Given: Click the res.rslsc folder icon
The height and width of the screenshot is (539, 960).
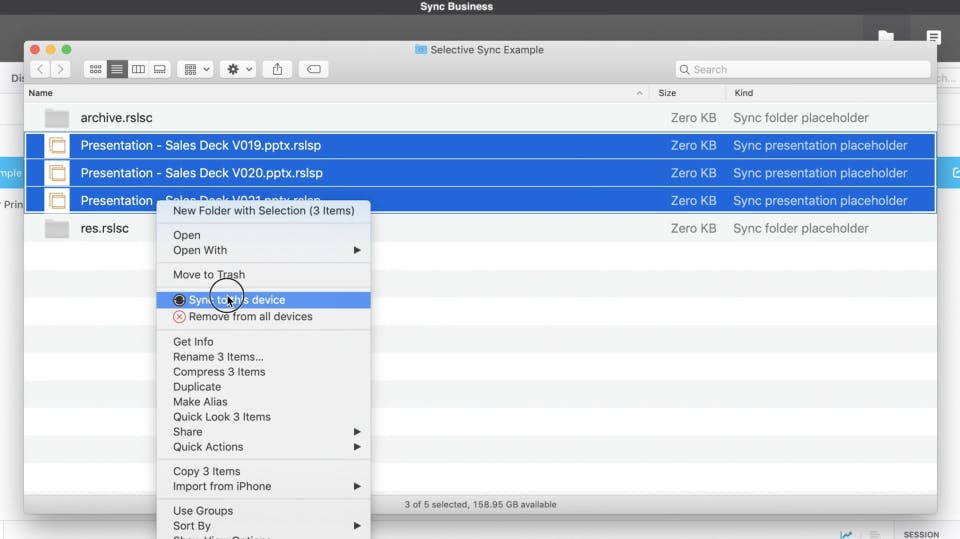Looking at the screenshot, I should pyautogui.click(x=57, y=228).
